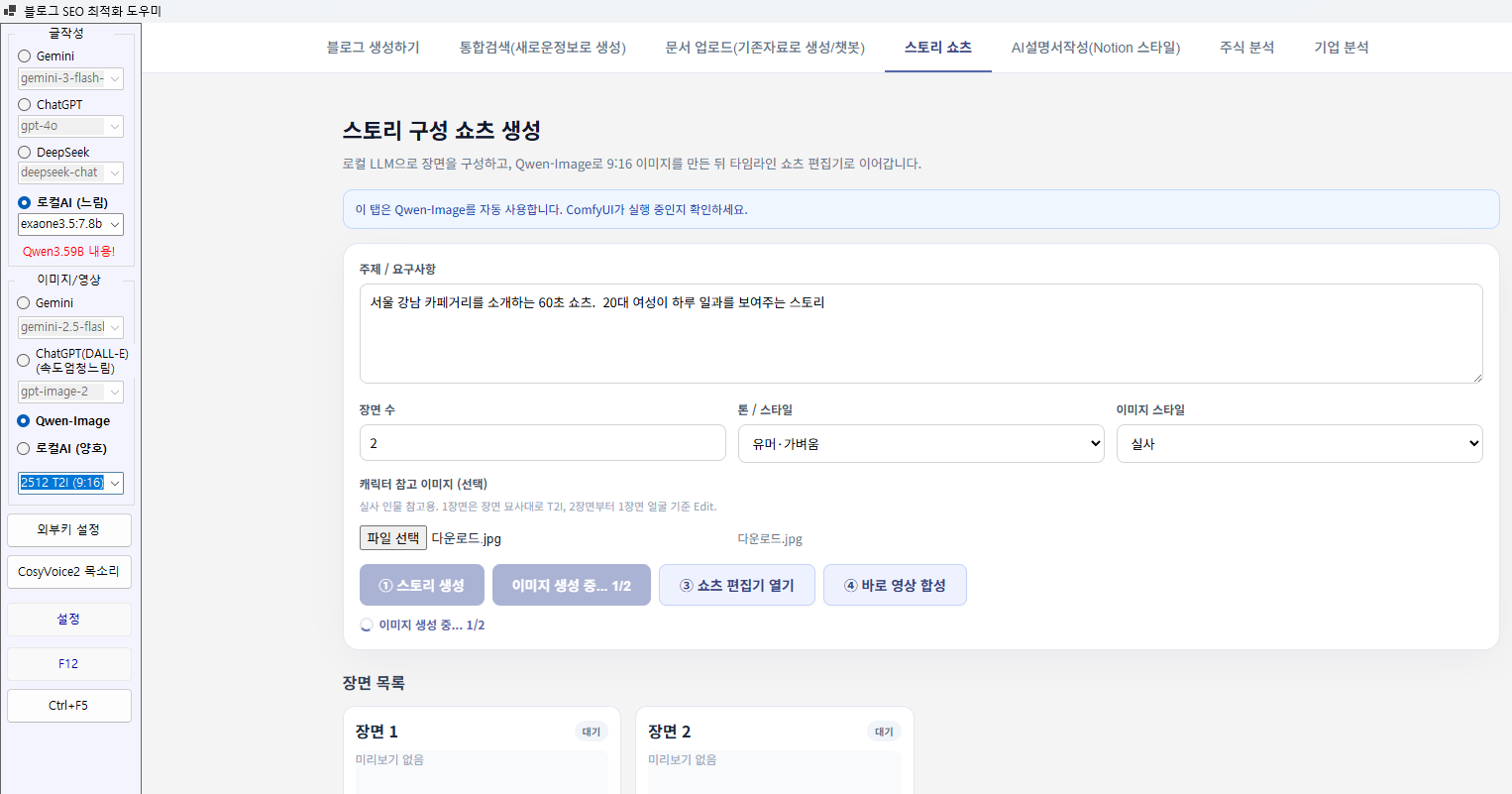Open the gemini-3-flash model dropdown
Image resolution: width=1512 pixels, height=794 pixels.
pyautogui.click(x=70, y=78)
